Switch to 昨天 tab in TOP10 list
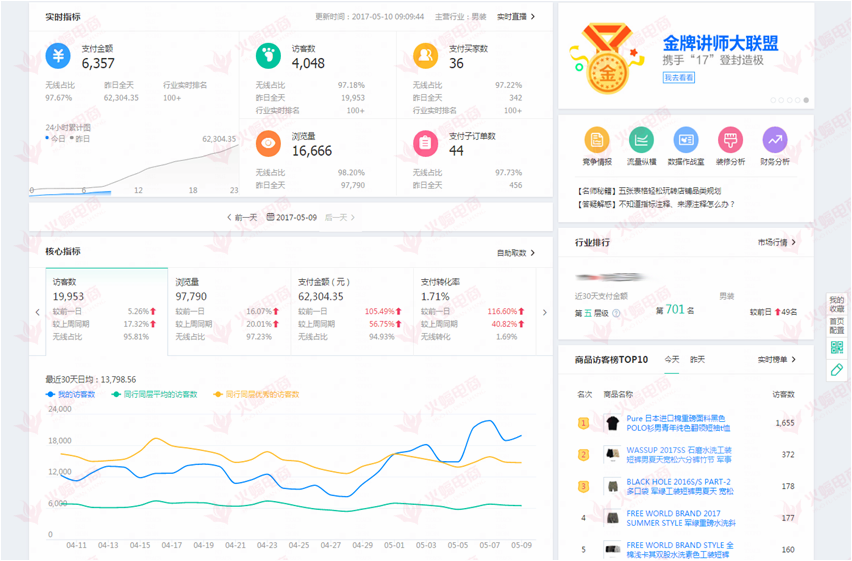This screenshot has height=561, width=852. (696, 359)
